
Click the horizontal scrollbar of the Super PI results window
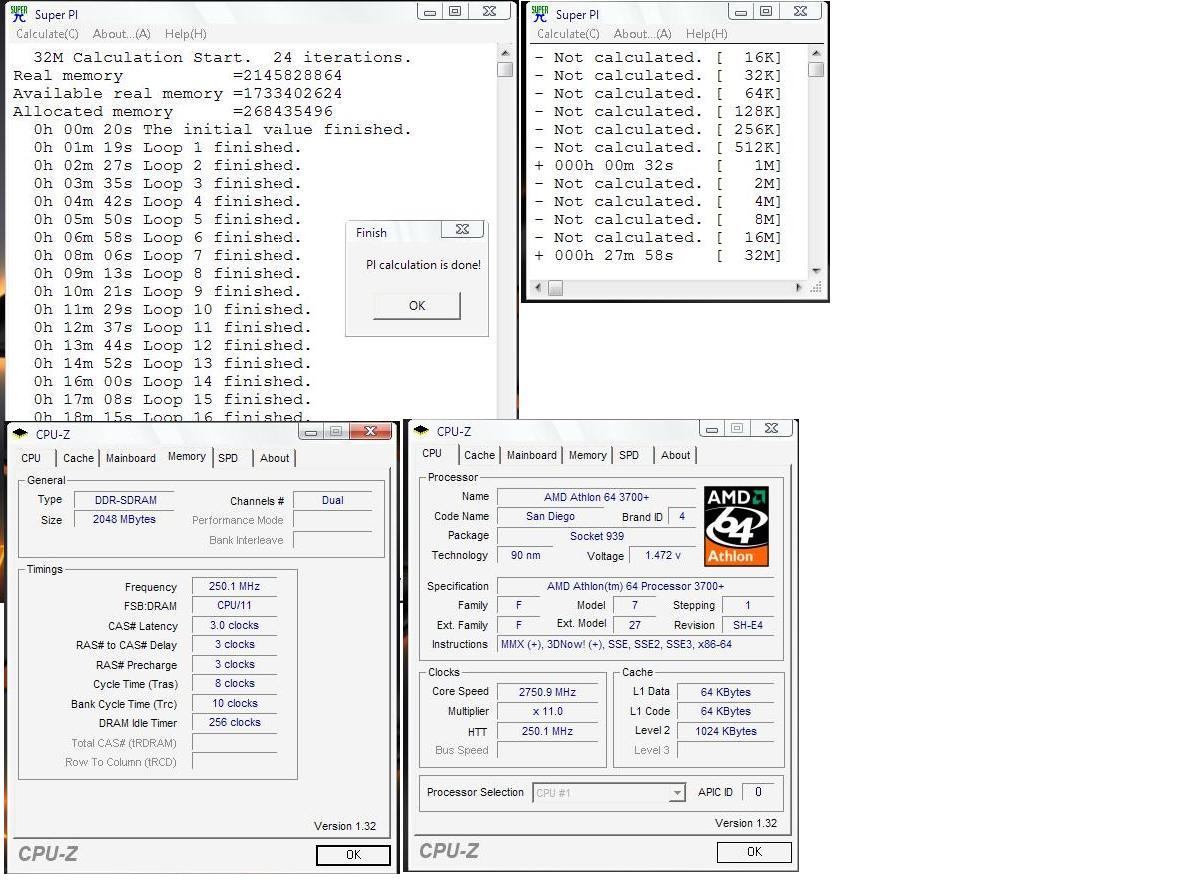point(669,288)
